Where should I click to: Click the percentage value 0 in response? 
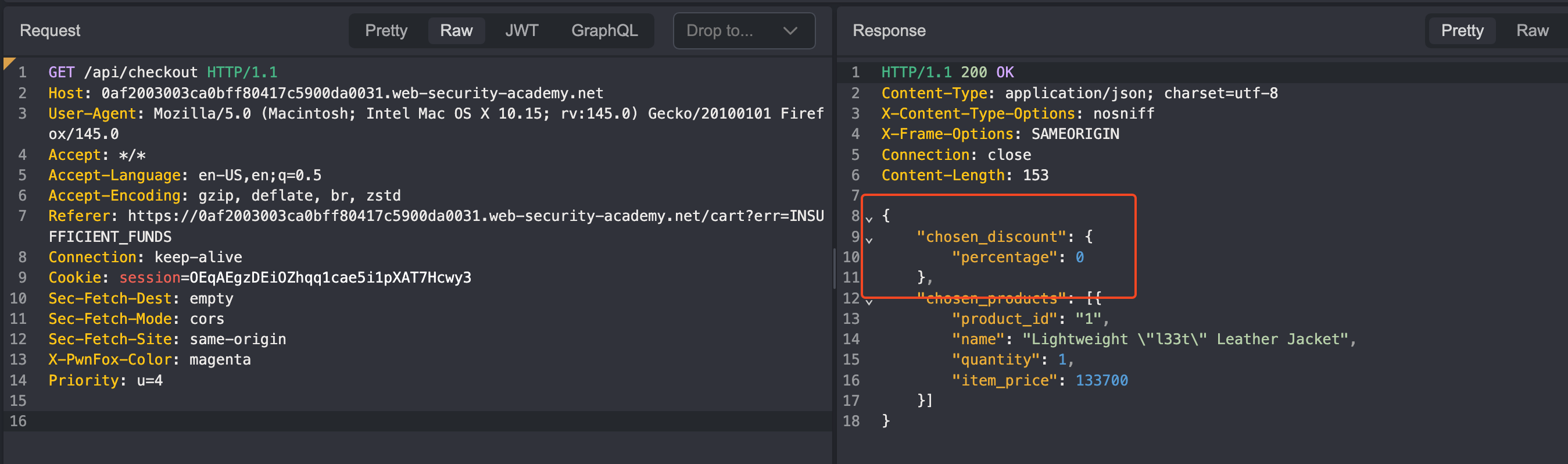pos(1079,258)
